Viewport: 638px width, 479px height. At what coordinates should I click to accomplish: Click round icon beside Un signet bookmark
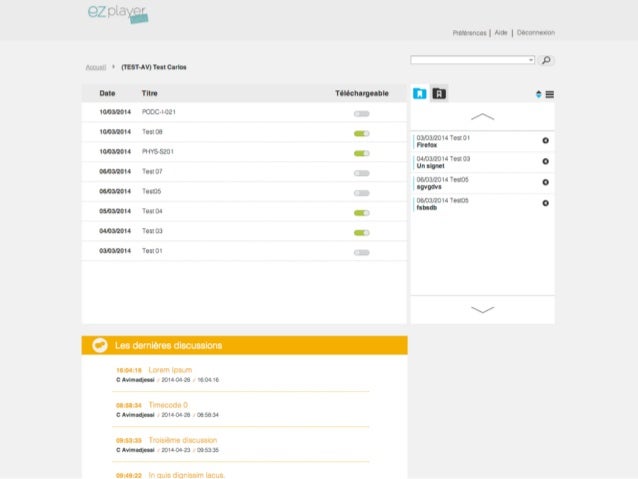(546, 162)
